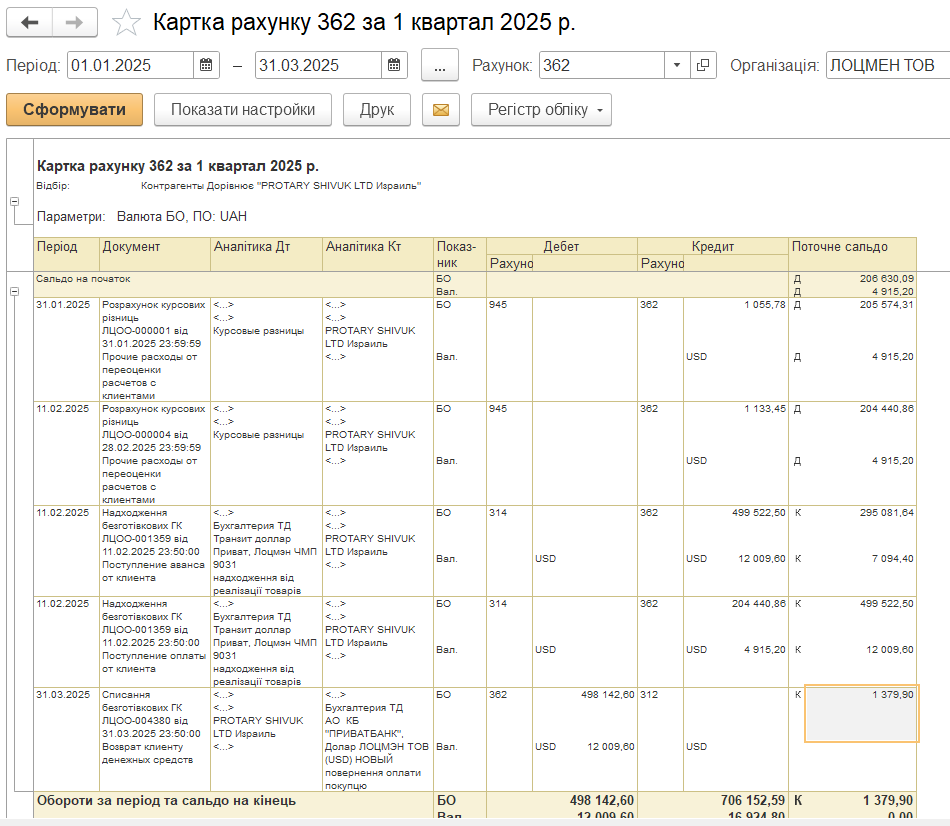This screenshot has width=950, height=826.
Task: Click opening balance value 206 630,09
Action: 886,279
